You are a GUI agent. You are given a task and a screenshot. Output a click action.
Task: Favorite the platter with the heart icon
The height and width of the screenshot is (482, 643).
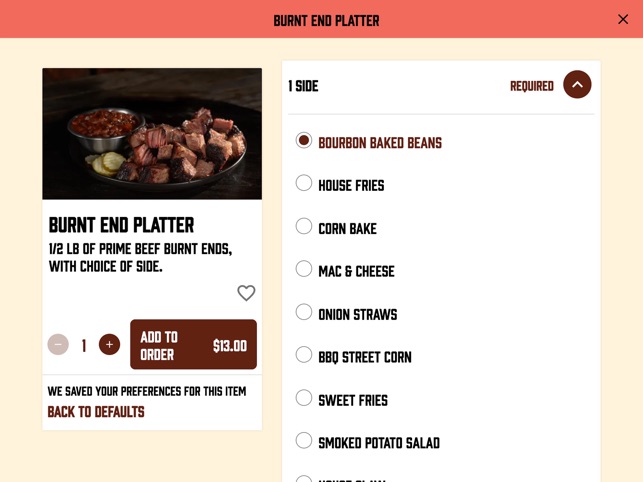click(246, 293)
